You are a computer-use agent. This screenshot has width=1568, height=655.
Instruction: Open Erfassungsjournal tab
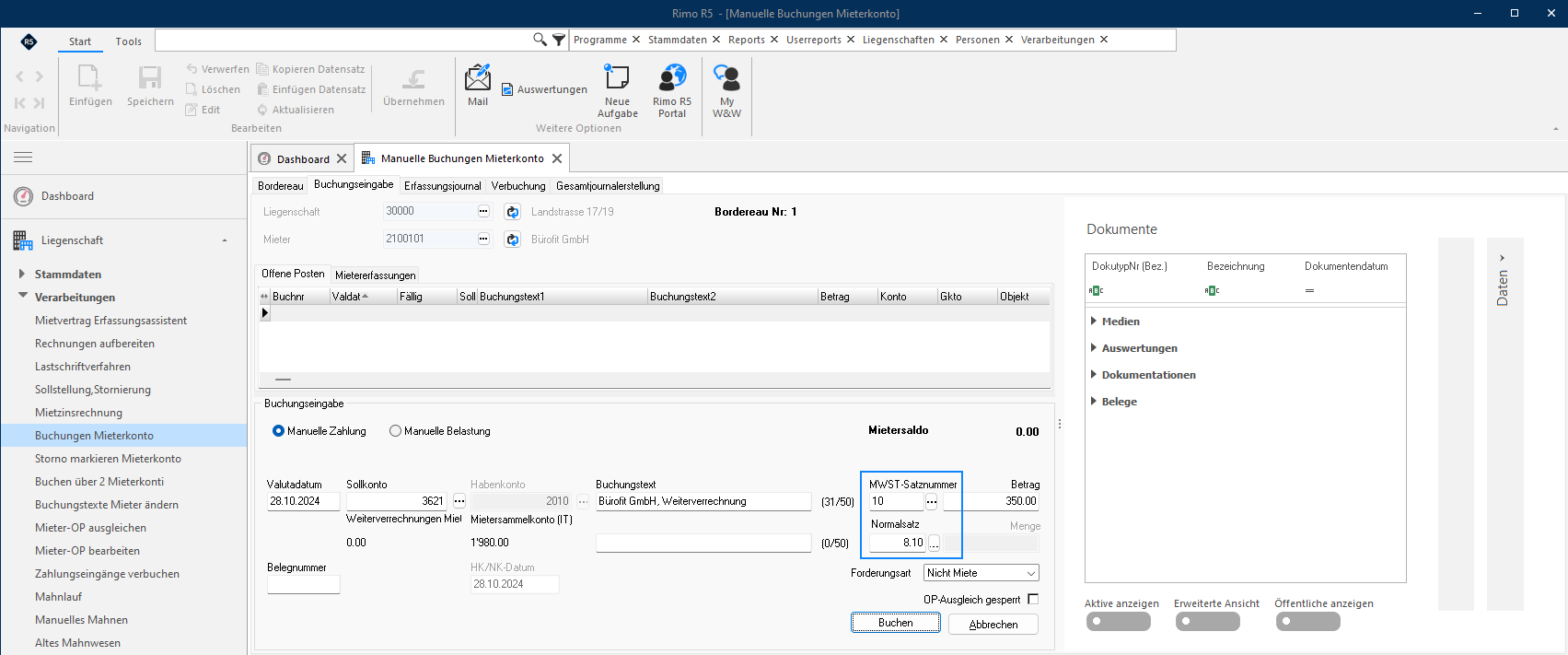pos(442,186)
